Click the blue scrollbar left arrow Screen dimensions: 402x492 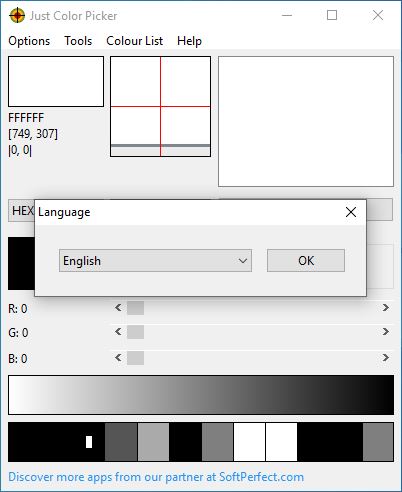coord(118,358)
